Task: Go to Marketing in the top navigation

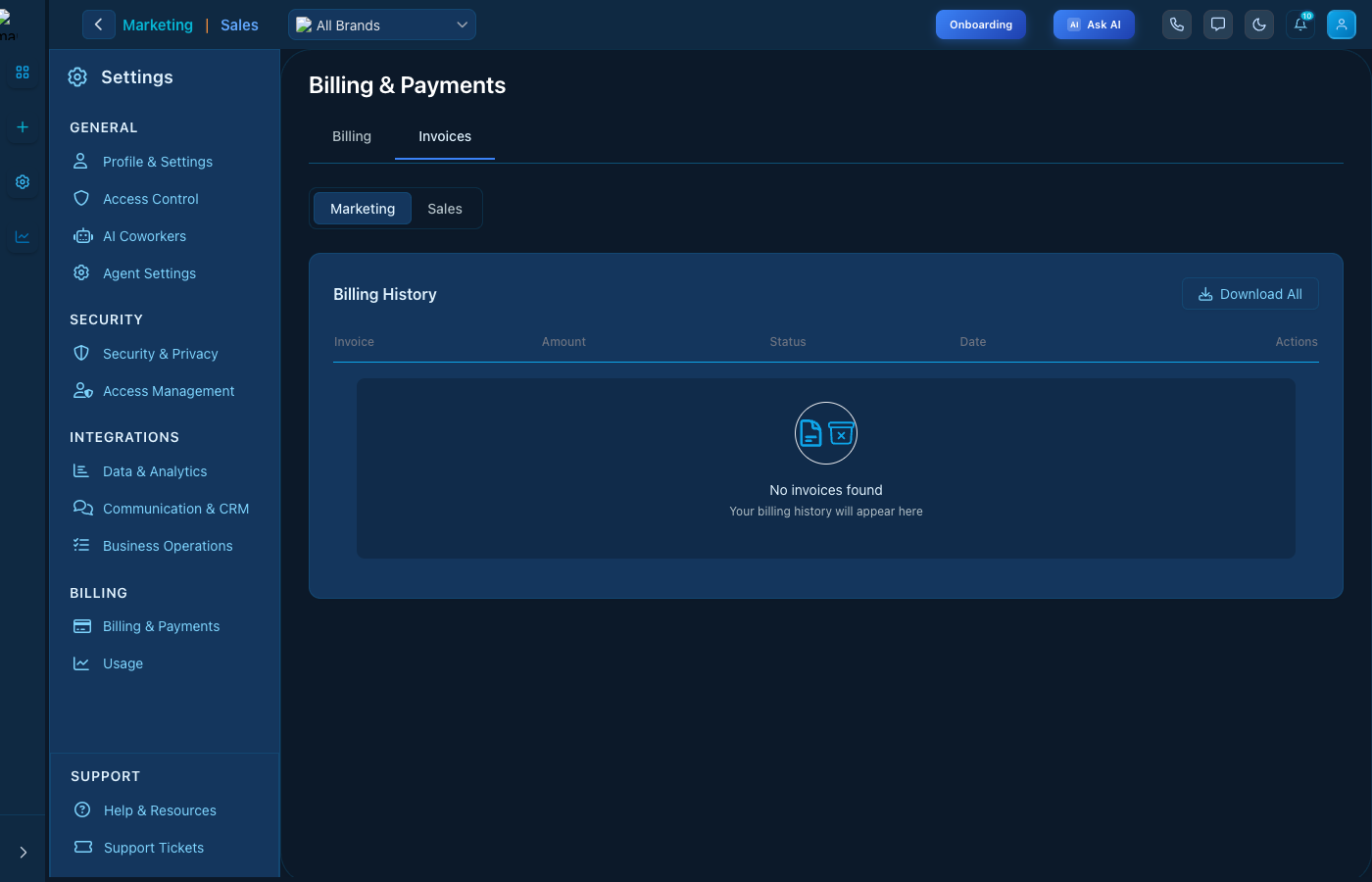Action: [158, 25]
